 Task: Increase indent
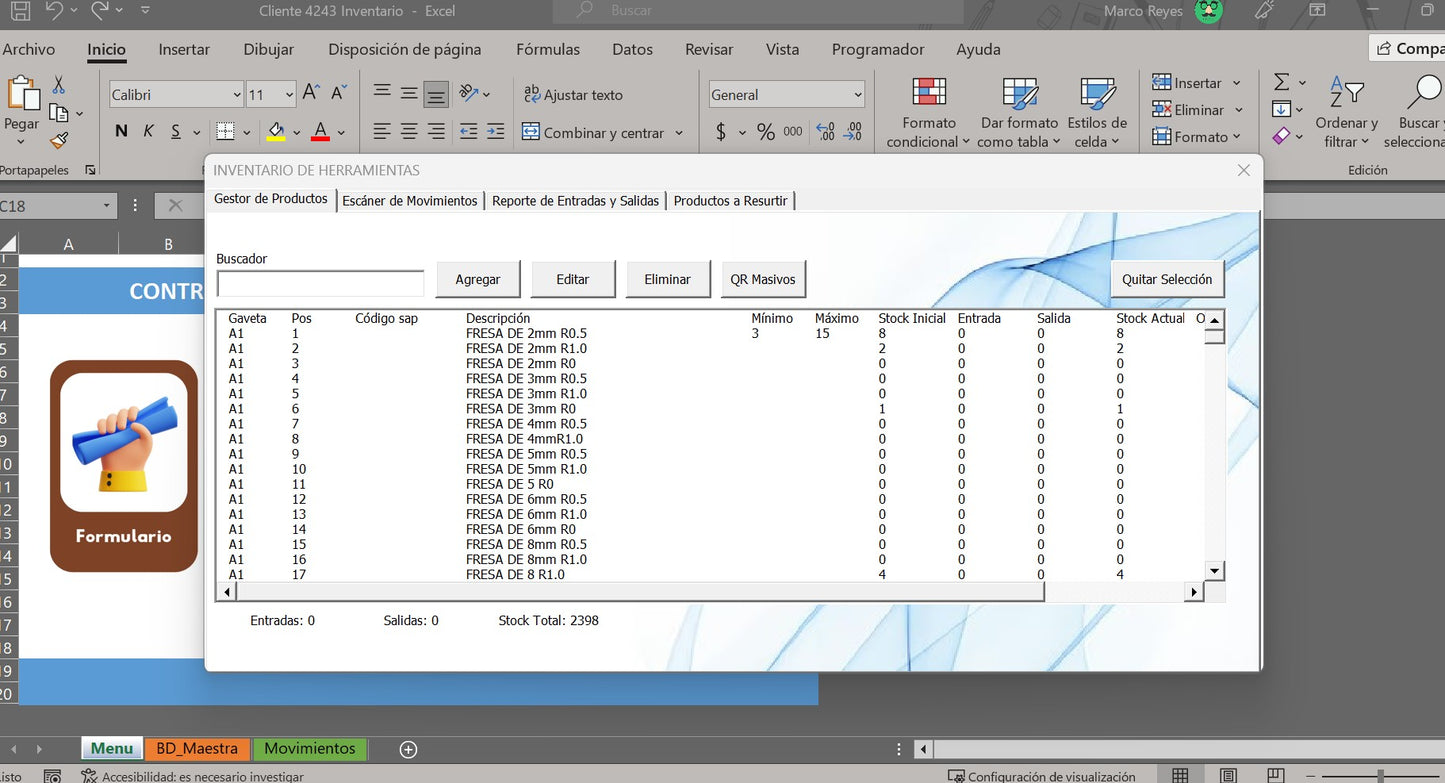pos(495,131)
